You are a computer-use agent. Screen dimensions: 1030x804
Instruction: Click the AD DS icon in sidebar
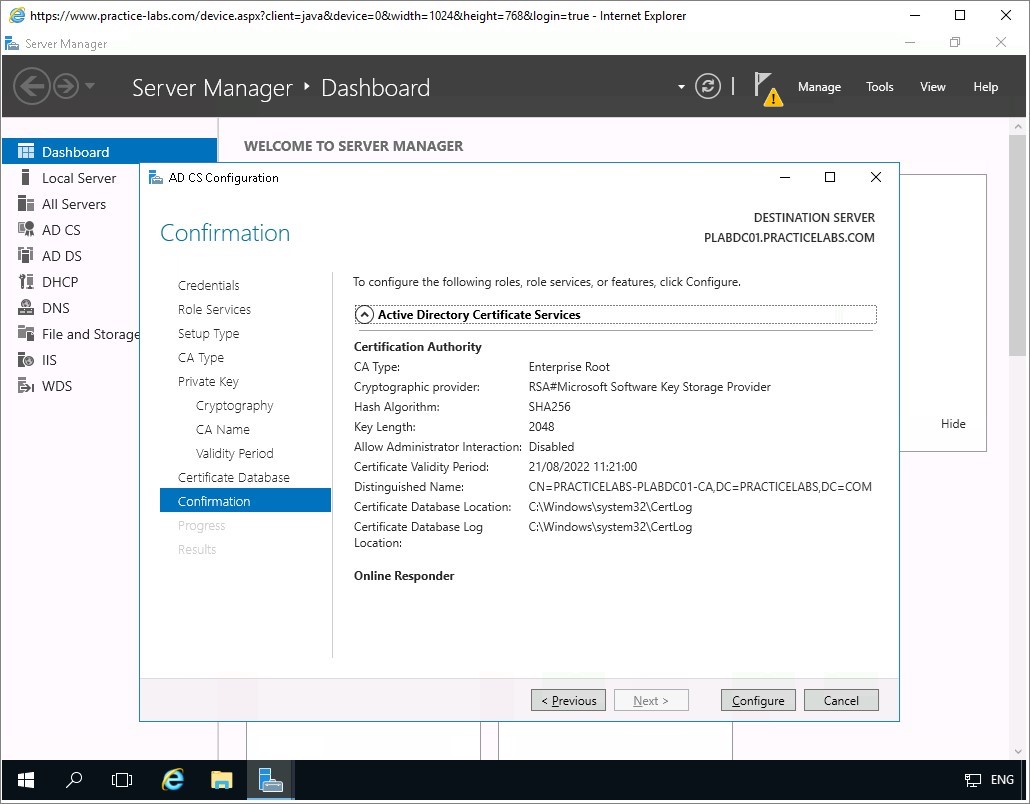[26, 255]
